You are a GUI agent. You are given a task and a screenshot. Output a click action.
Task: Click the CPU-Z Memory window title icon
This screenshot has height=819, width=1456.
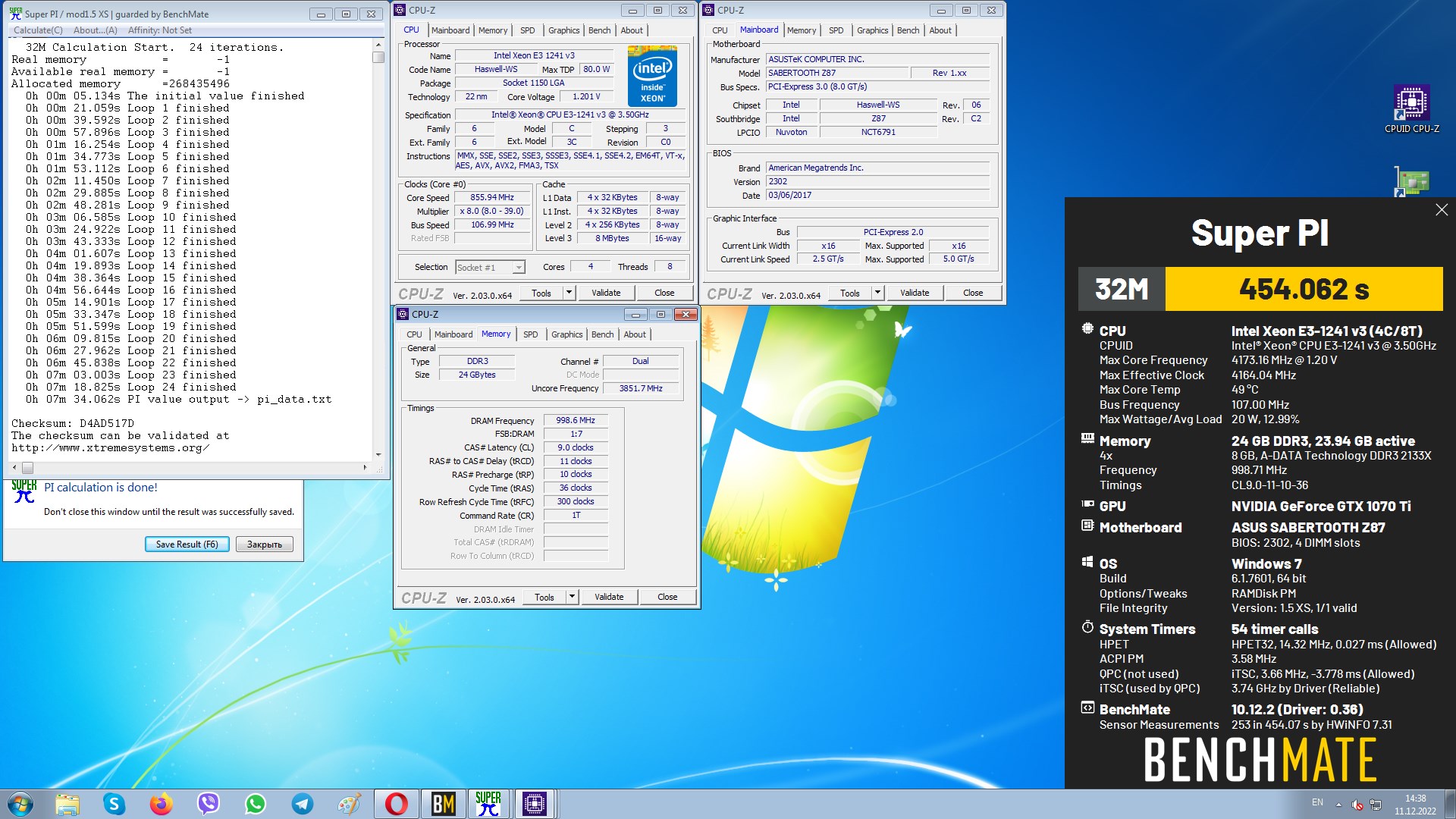[x=403, y=314]
